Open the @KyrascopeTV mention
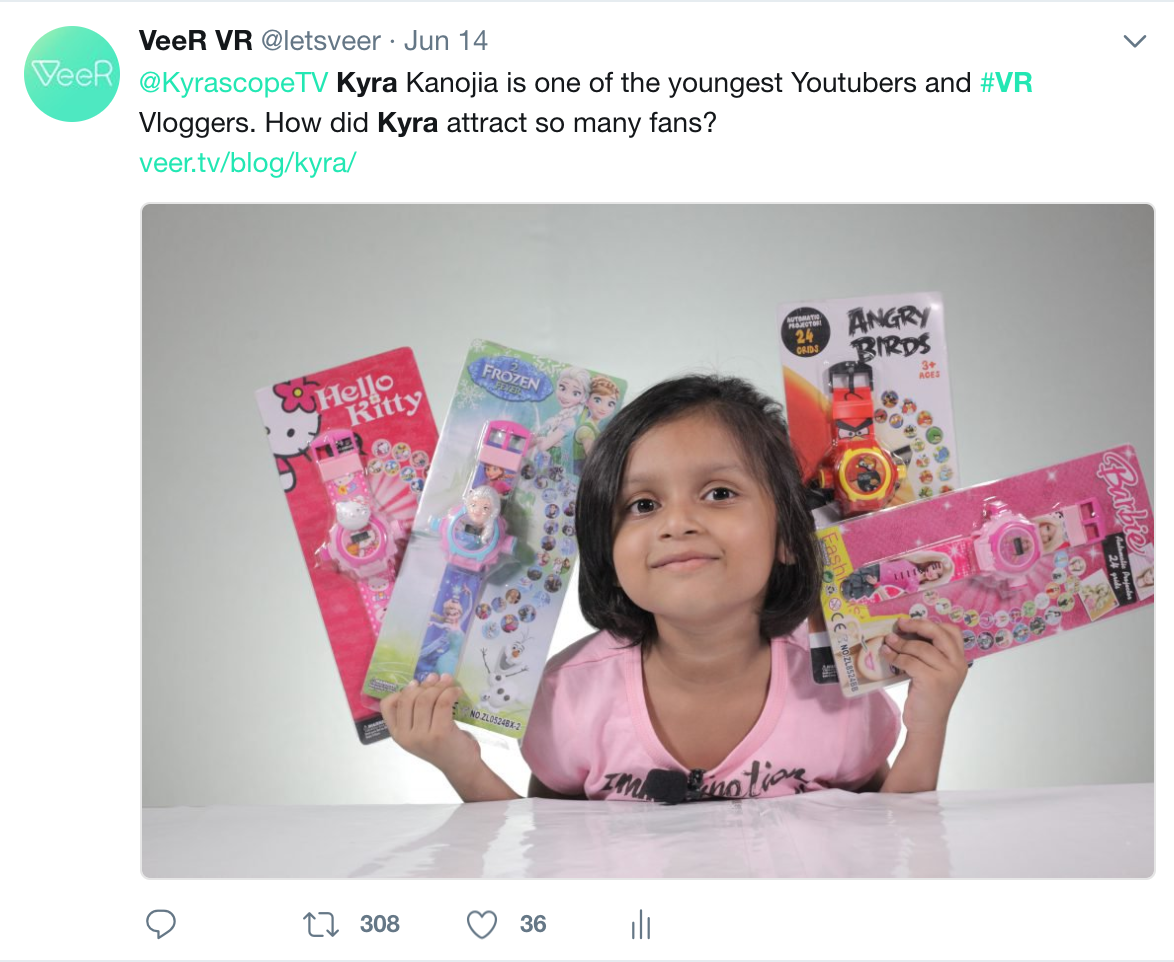Viewport: 1174px width, 962px height. (x=234, y=82)
